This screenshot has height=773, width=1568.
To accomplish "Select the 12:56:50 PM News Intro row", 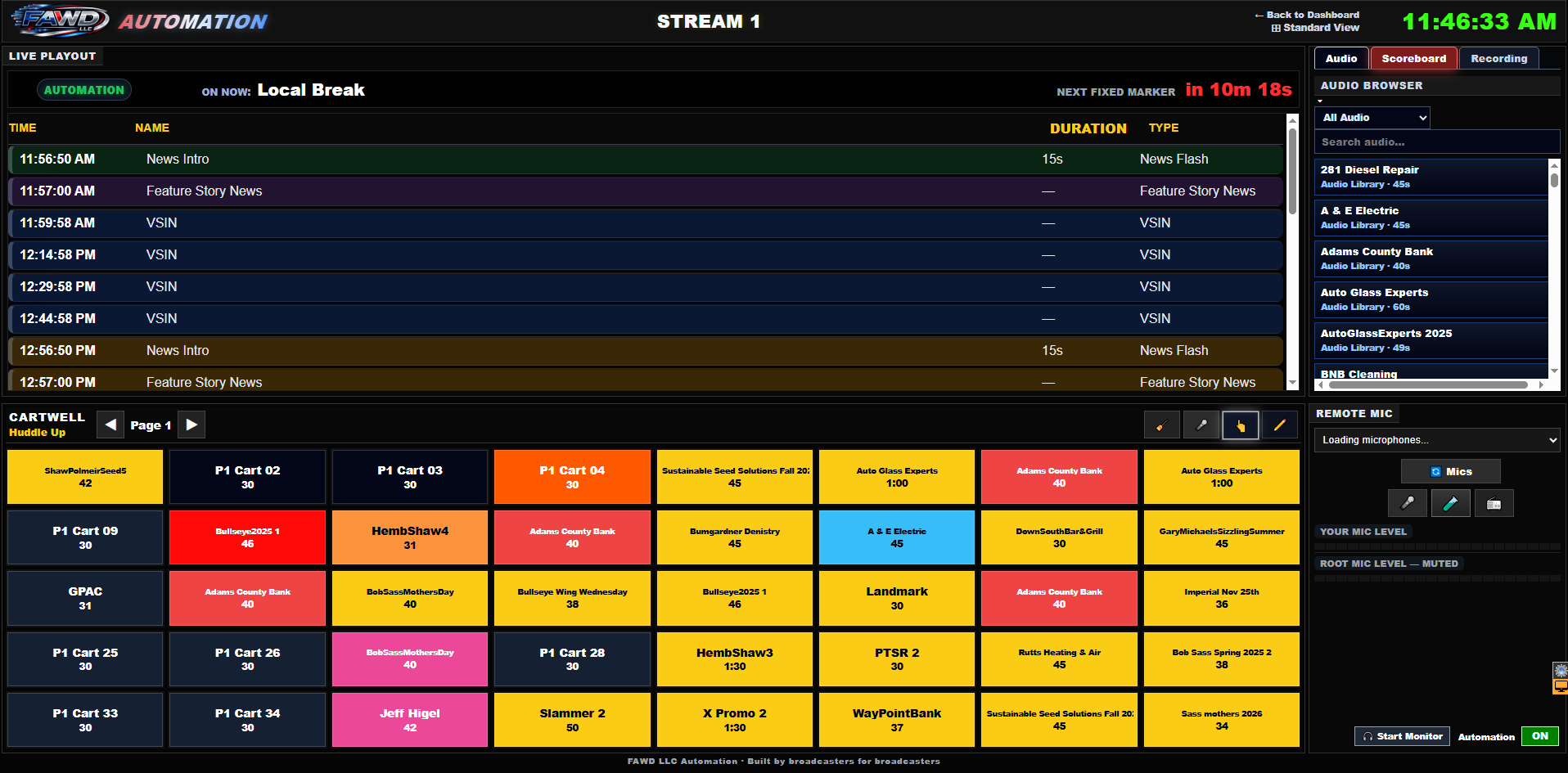I will point(646,351).
